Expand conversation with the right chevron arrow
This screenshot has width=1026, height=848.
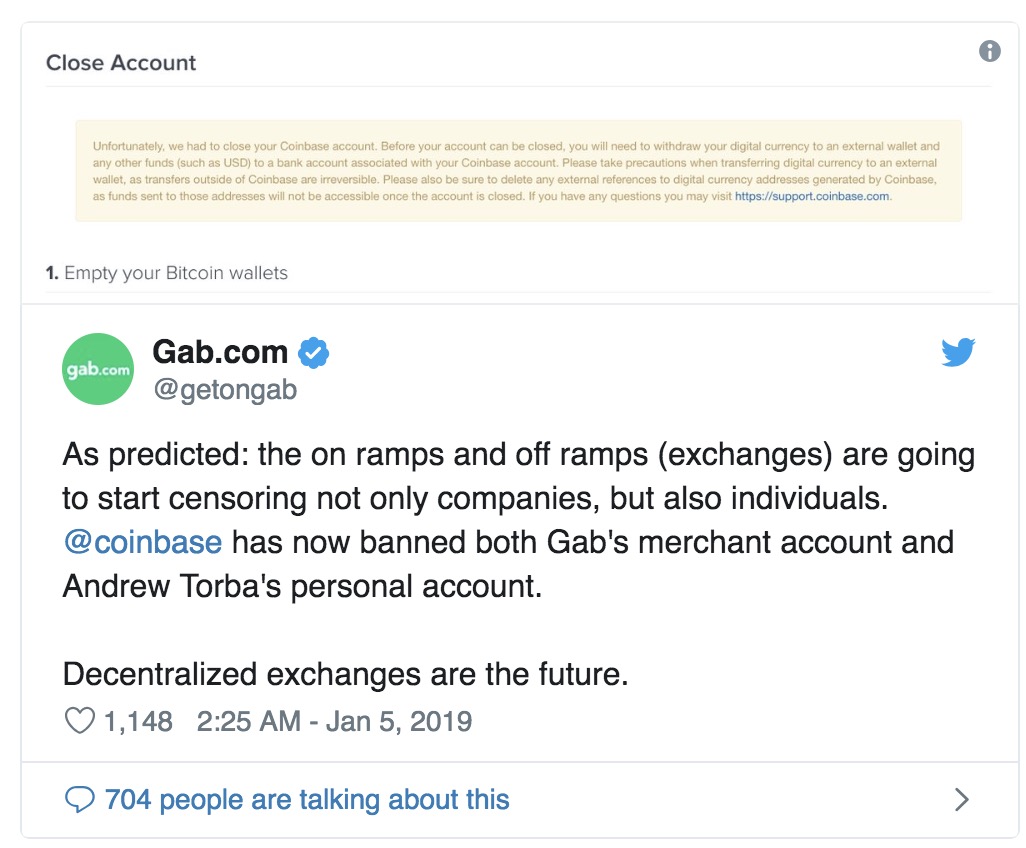[x=961, y=800]
